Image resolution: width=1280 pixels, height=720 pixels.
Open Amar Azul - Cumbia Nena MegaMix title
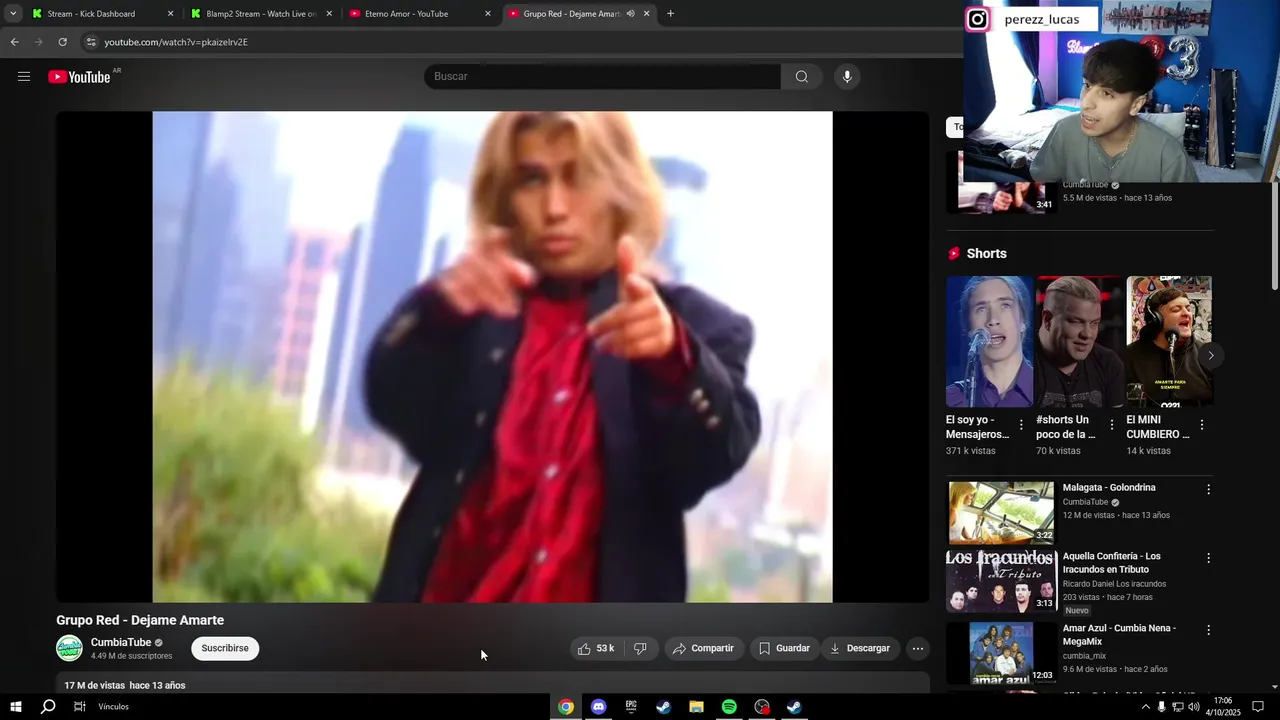coord(1119,635)
